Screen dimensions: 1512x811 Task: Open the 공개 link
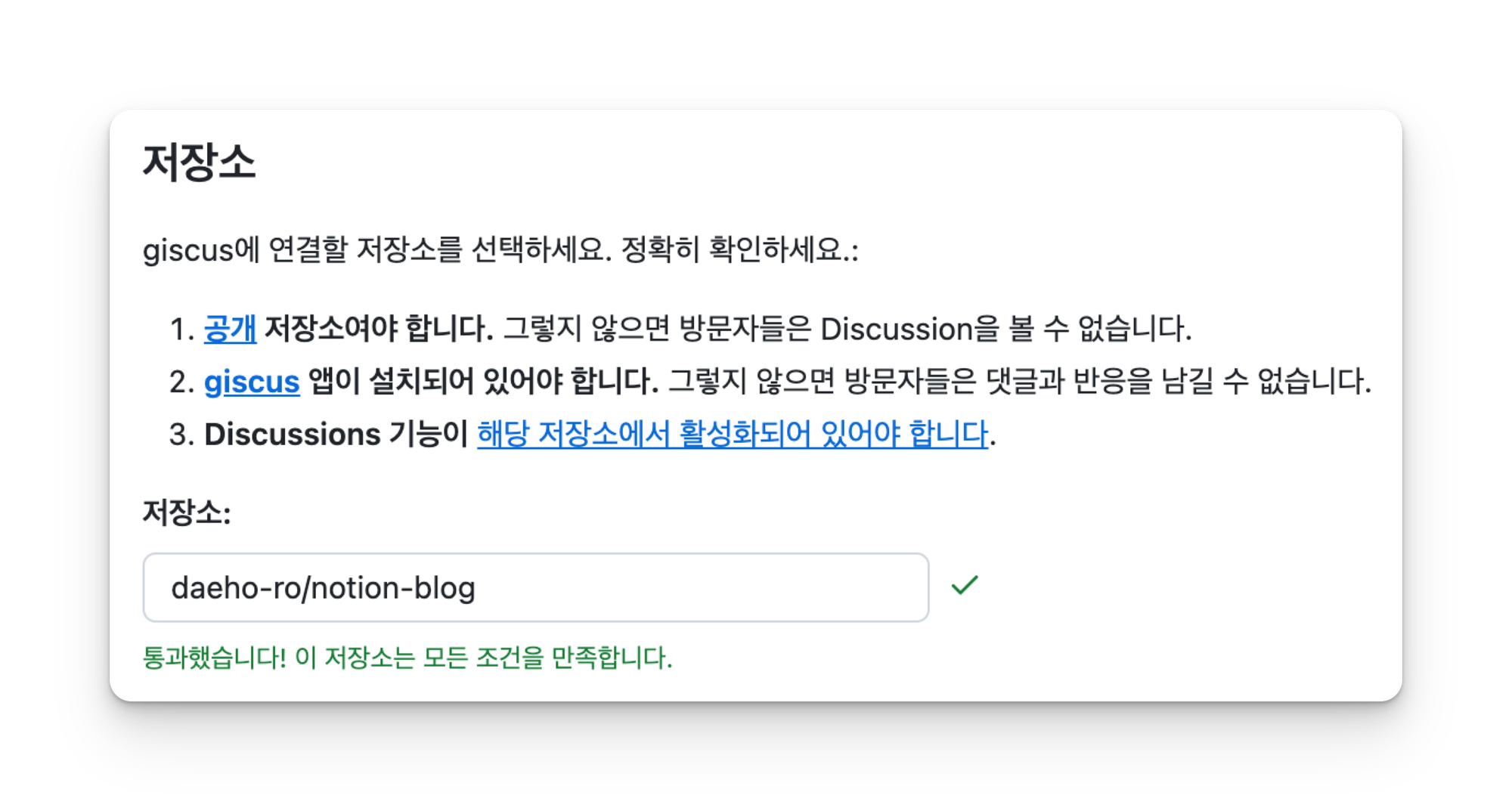pos(230,329)
